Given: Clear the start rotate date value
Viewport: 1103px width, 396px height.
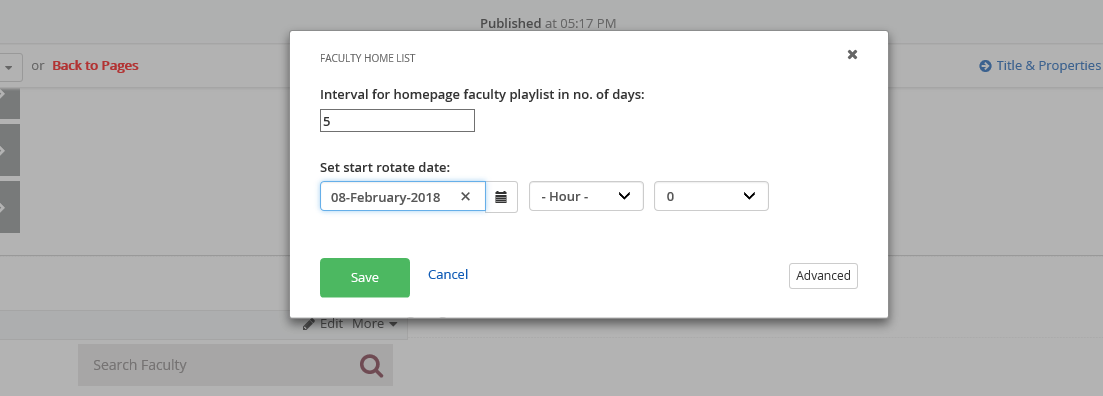Looking at the screenshot, I should [465, 197].
